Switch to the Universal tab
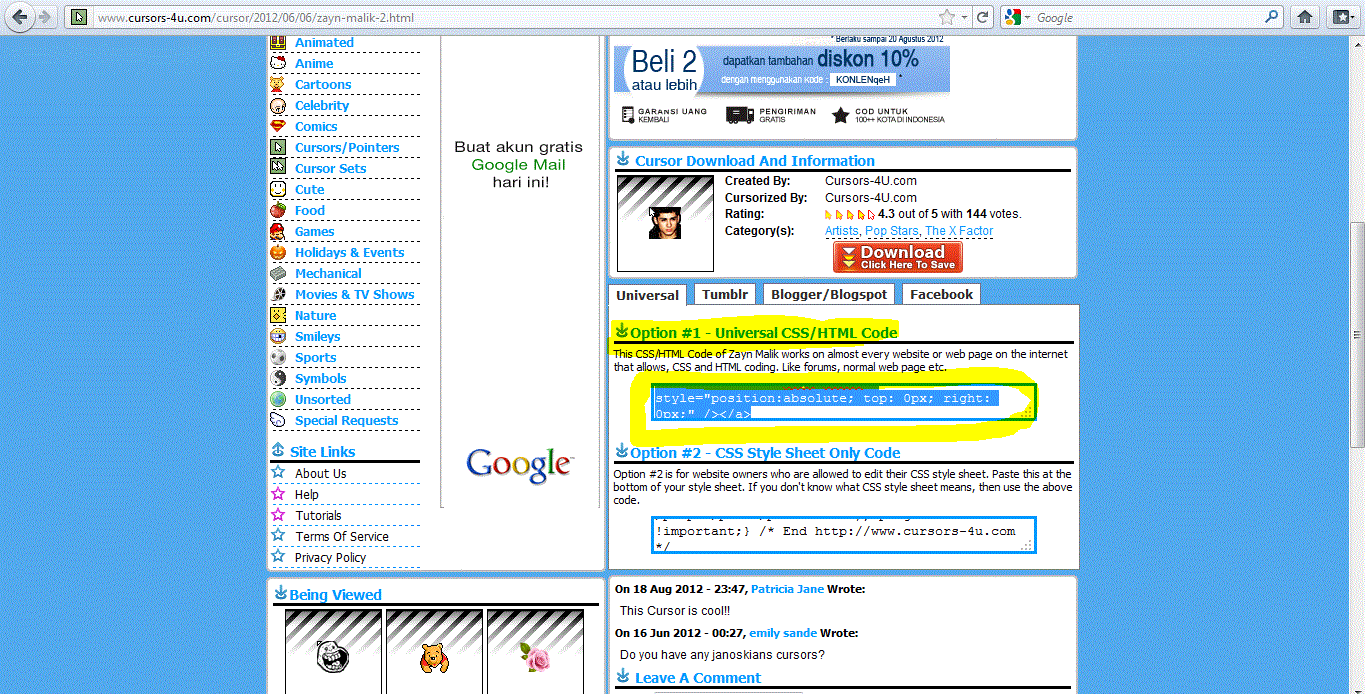This screenshot has height=694, width=1365. [647, 295]
